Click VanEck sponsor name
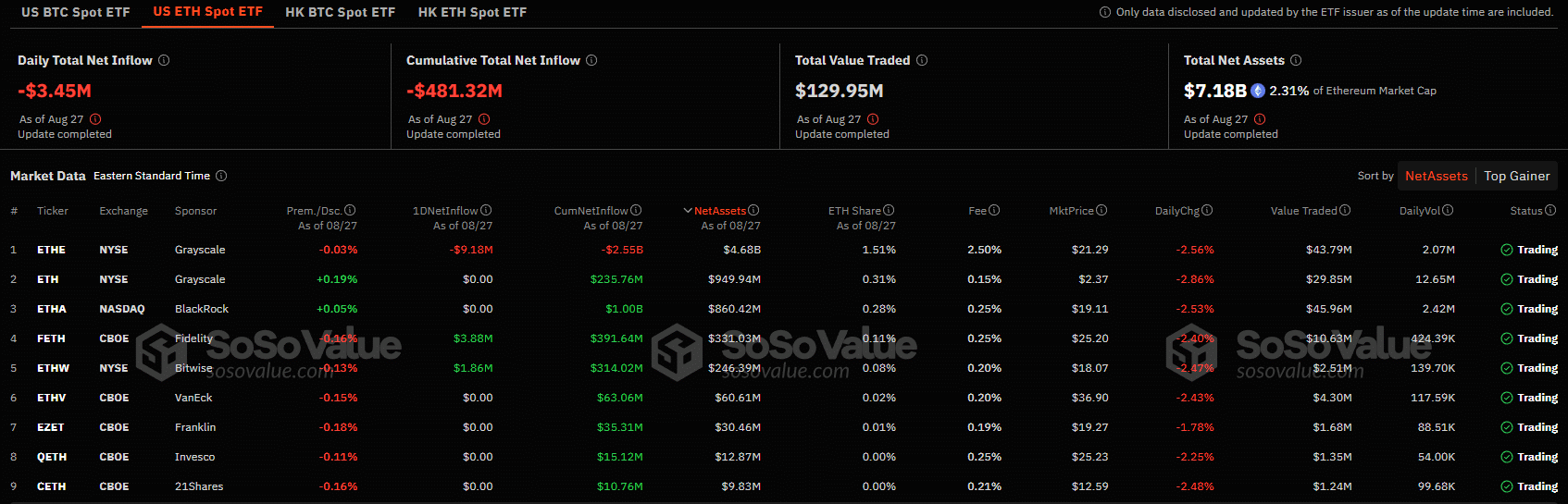 coord(193,398)
